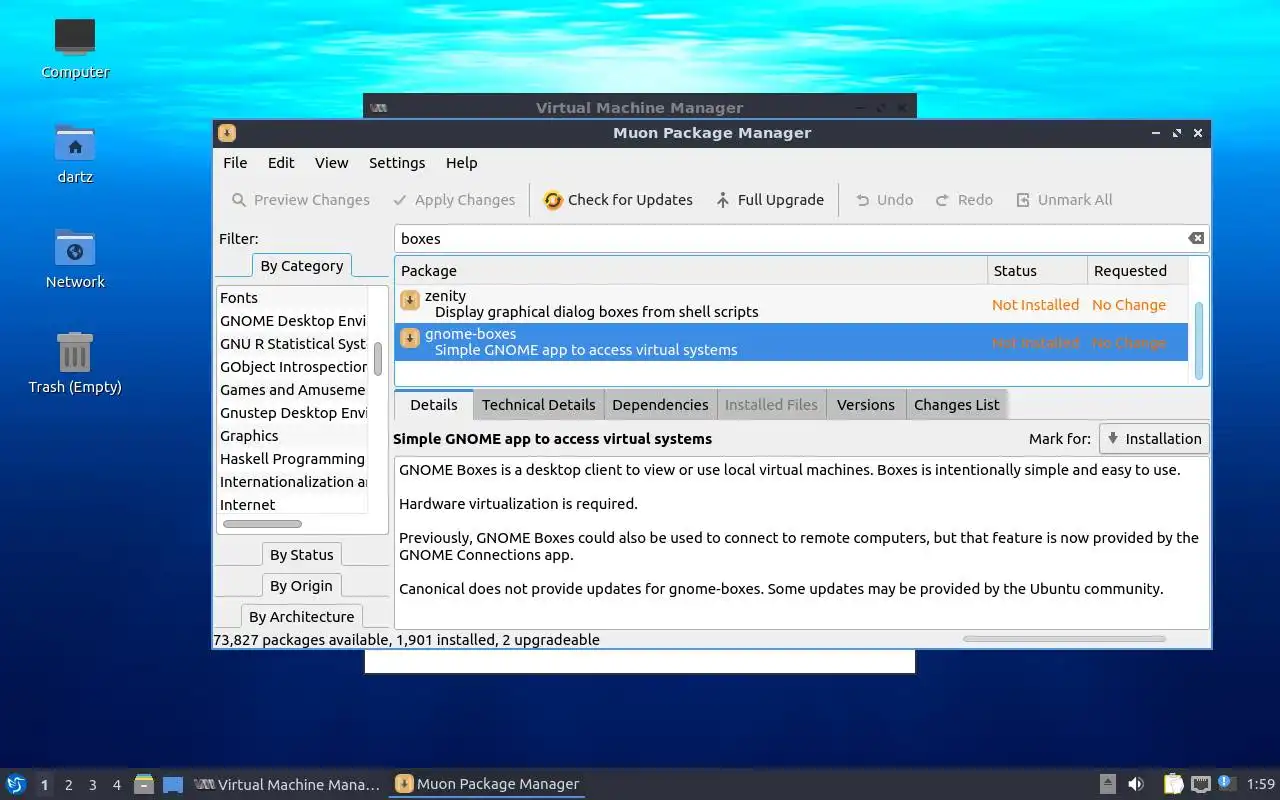
Task: Switch filter to By Status
Action: (301, 555)
